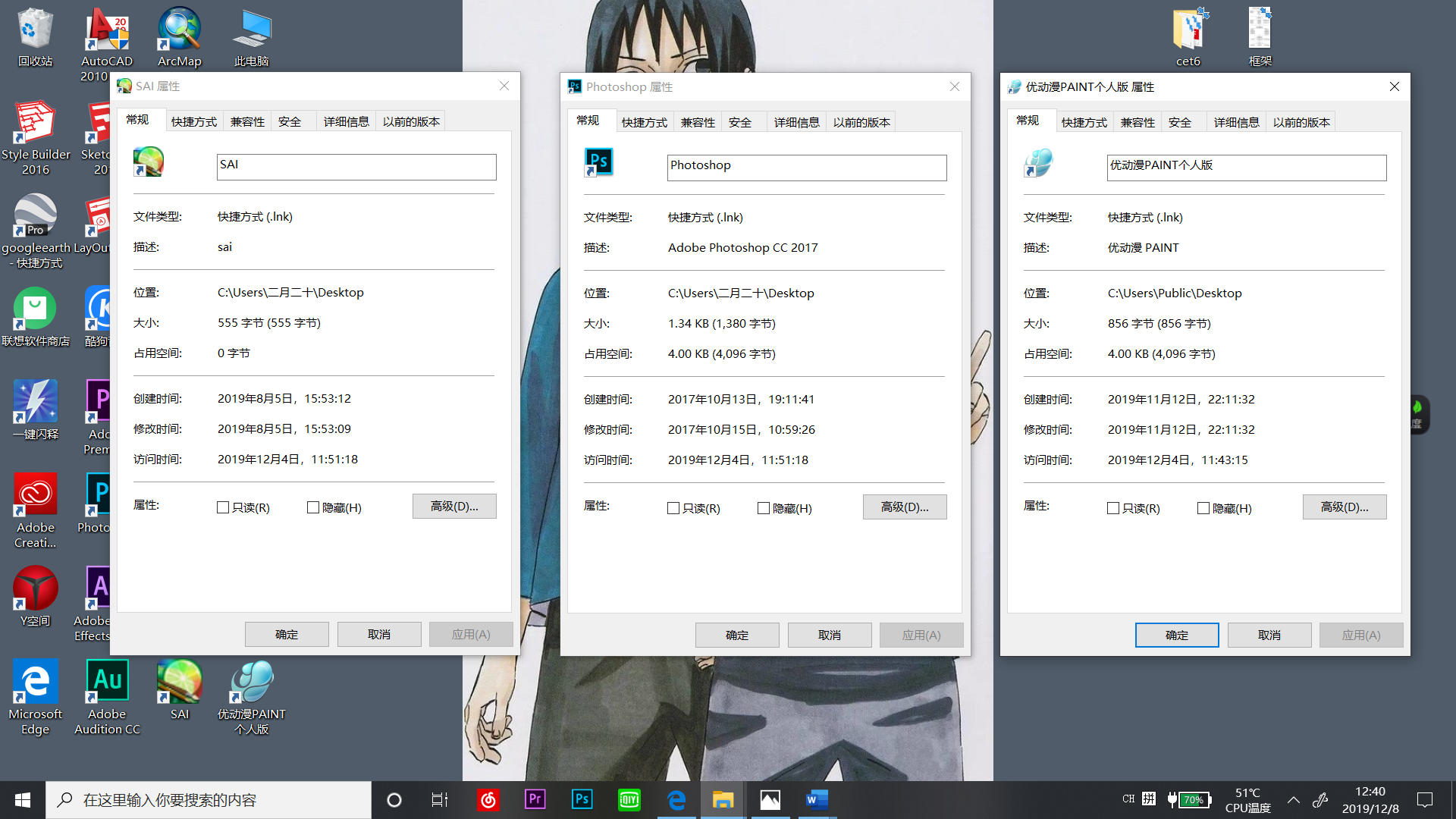The height and width of the screenshot is (819, 1456).
Task: Launch Adobe Audition CC desktop shortcut
Action: click(107, 698)
